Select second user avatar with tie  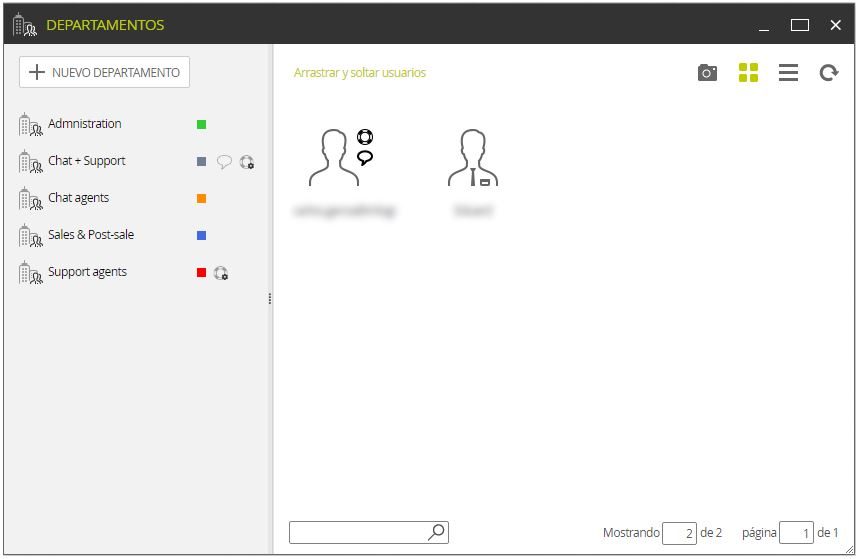pos(473,157)
